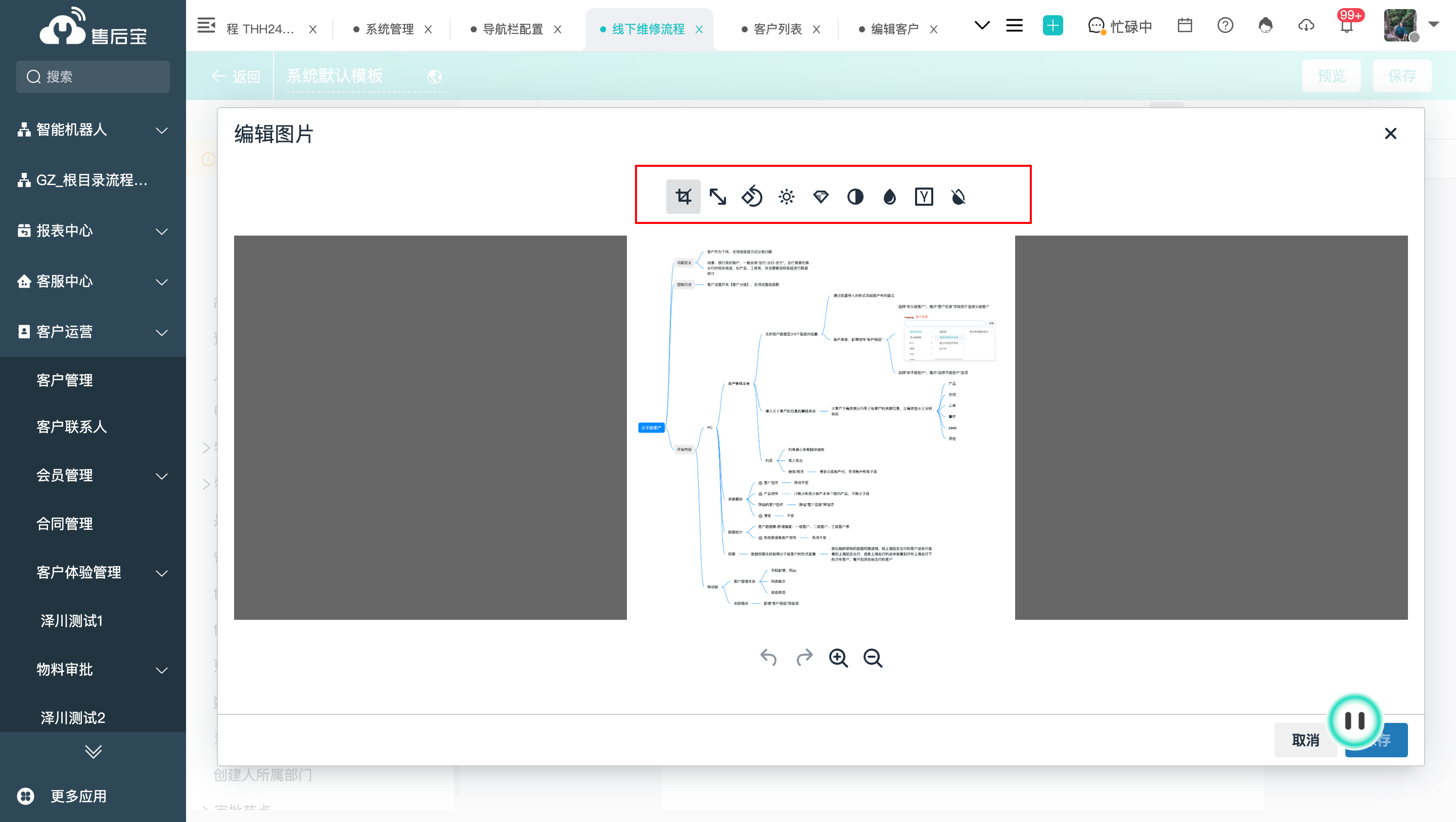Expand the 会员管理 submenu

tap(93, 475)
